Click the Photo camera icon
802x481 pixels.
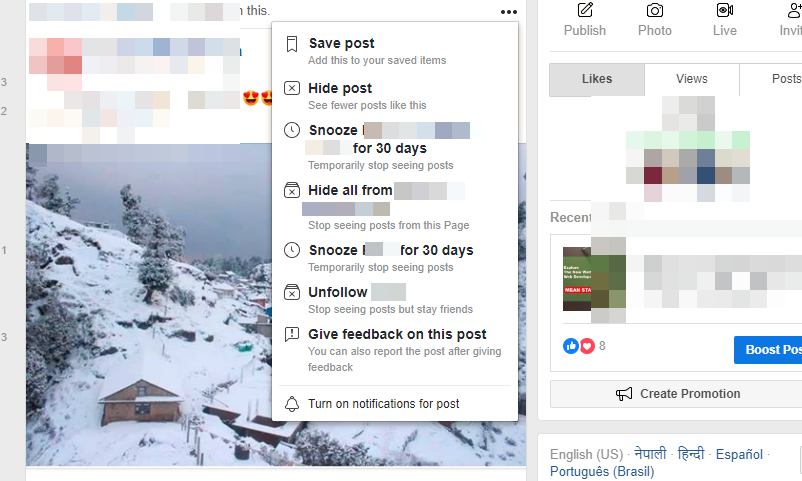point(655,10)
